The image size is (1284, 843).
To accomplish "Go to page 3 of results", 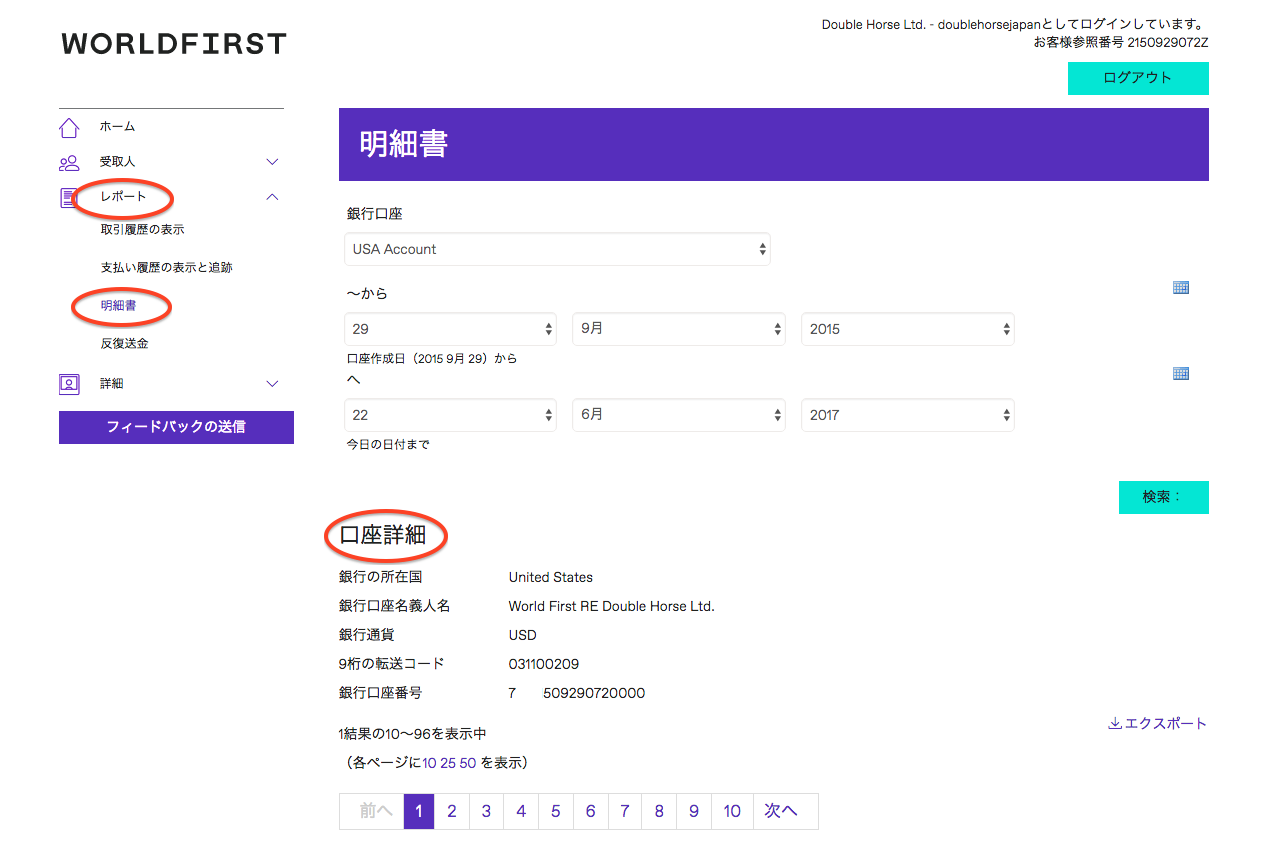I will [x=486, y=811].
